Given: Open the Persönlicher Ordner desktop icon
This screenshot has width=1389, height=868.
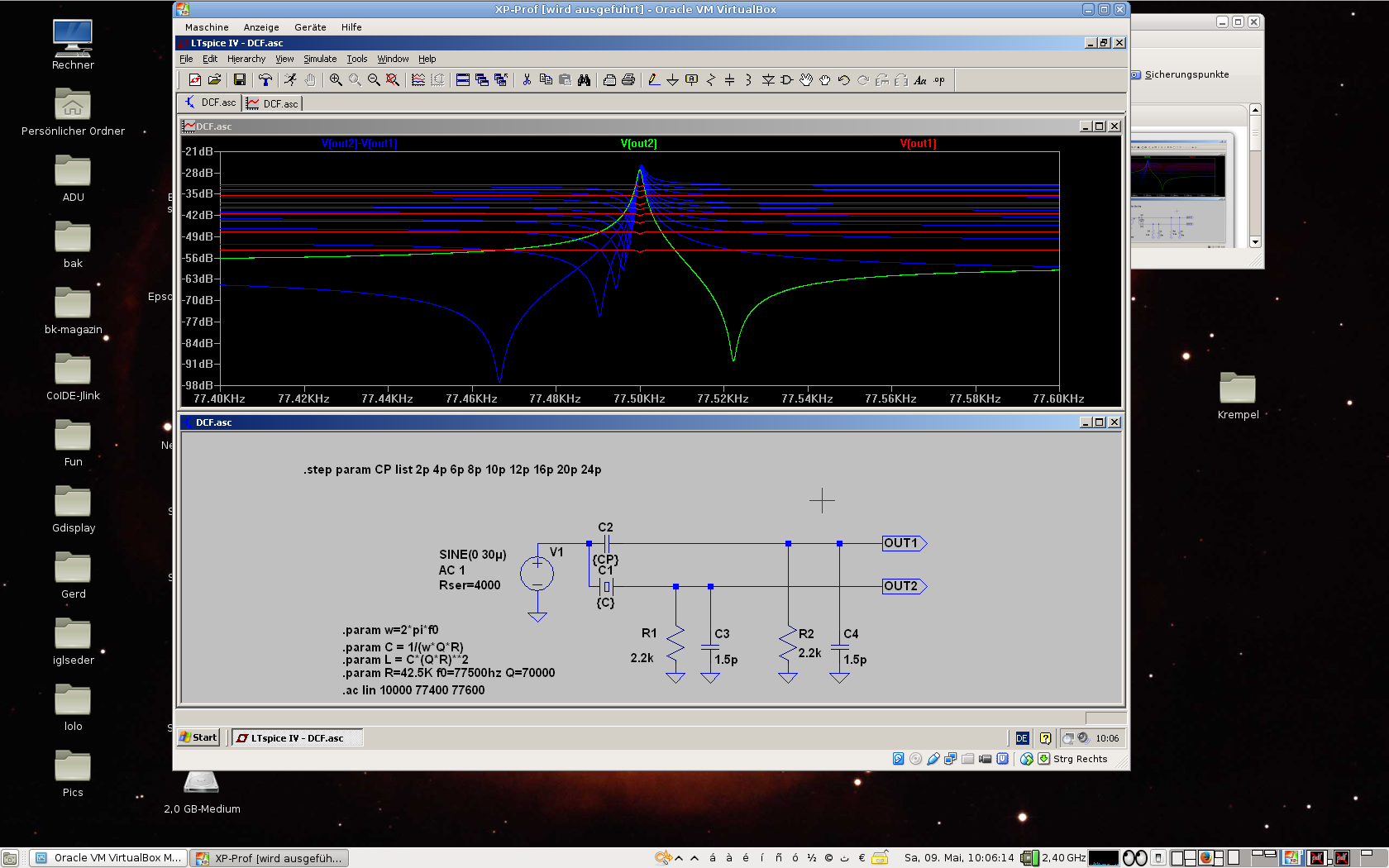Looking at the screenshot, I should [73, 112].
